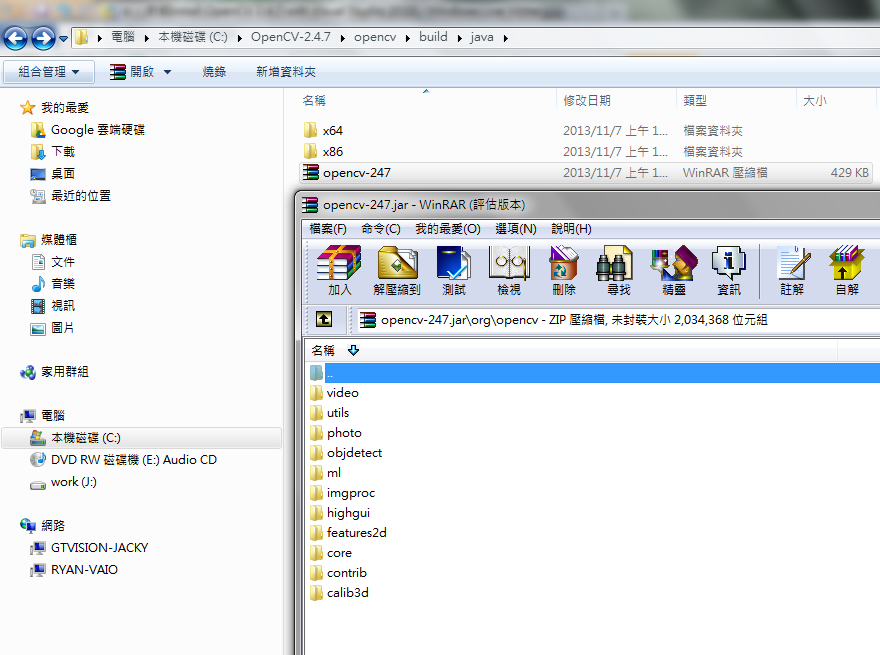The width and height of the screenshot is (880, 655).
Task: Select the imgproc folder in the archive
Action: point(351,493)
